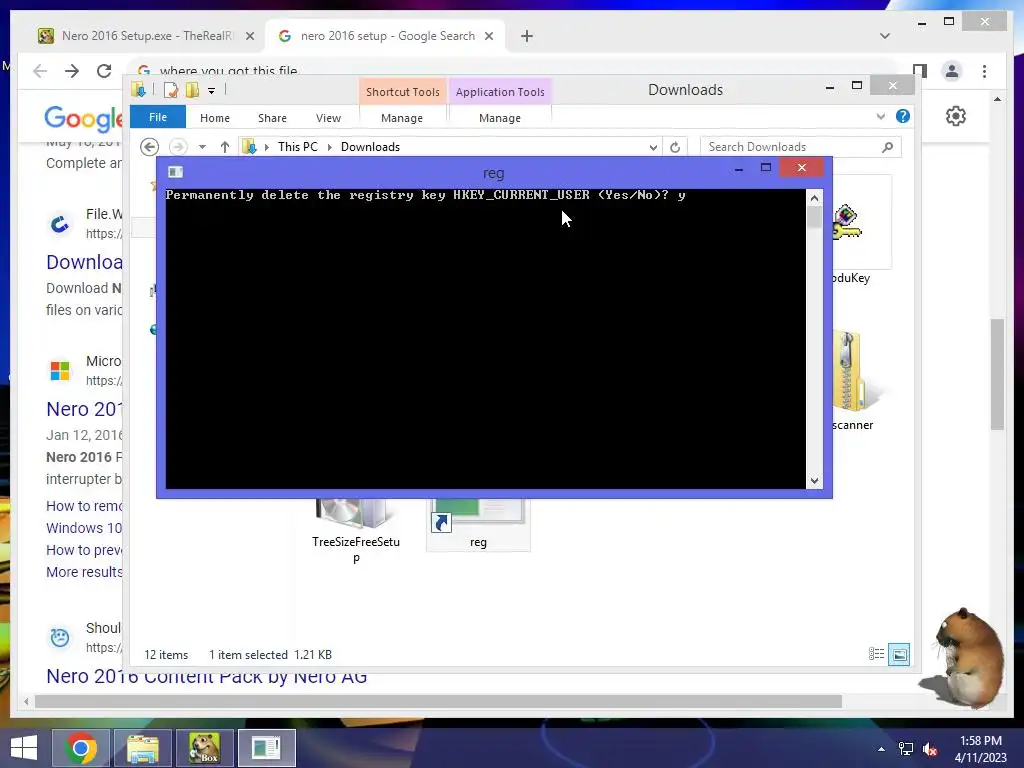The image size is (1024, 768).
Task: Go up one folder level
Action: [225, 147]
